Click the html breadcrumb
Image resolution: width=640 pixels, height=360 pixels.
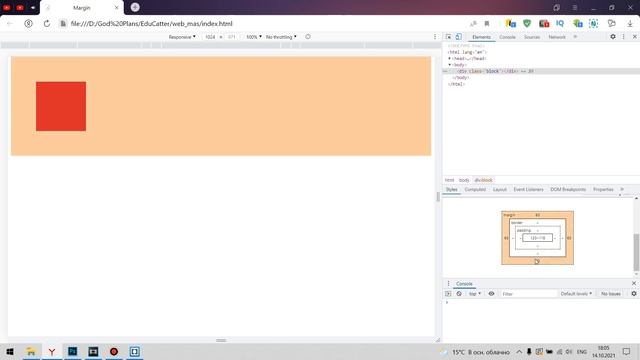(449, 180)
